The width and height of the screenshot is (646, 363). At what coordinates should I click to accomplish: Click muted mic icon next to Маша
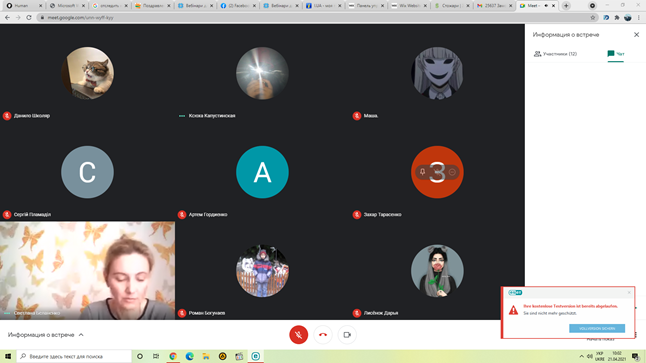[x=357, y=116]
